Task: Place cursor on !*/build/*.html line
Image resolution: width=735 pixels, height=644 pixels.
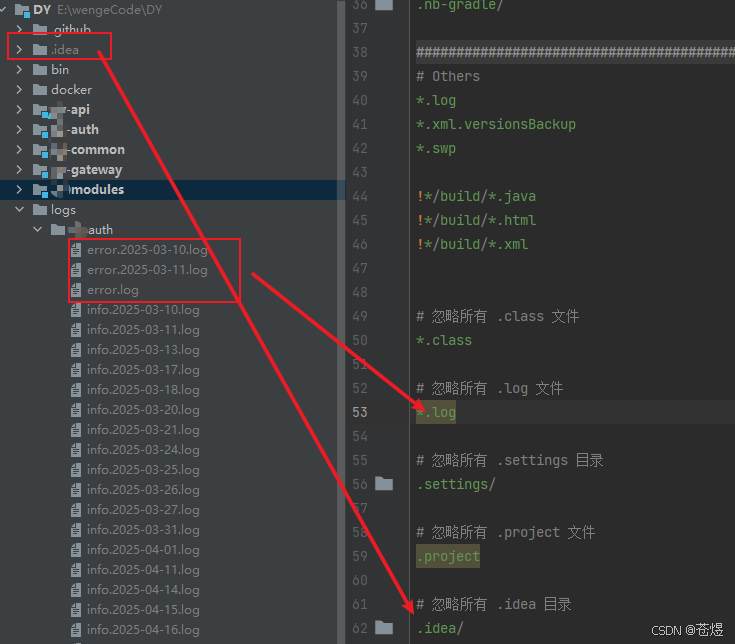Action: coord(476,220)
